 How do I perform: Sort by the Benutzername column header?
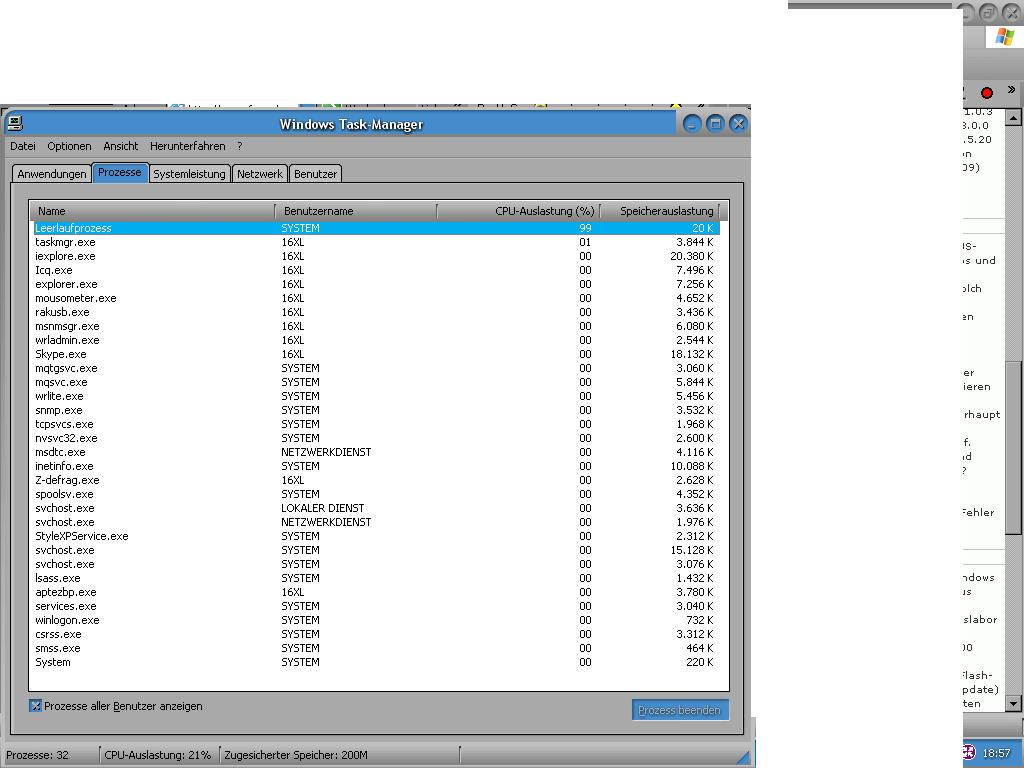pos(356,211)
